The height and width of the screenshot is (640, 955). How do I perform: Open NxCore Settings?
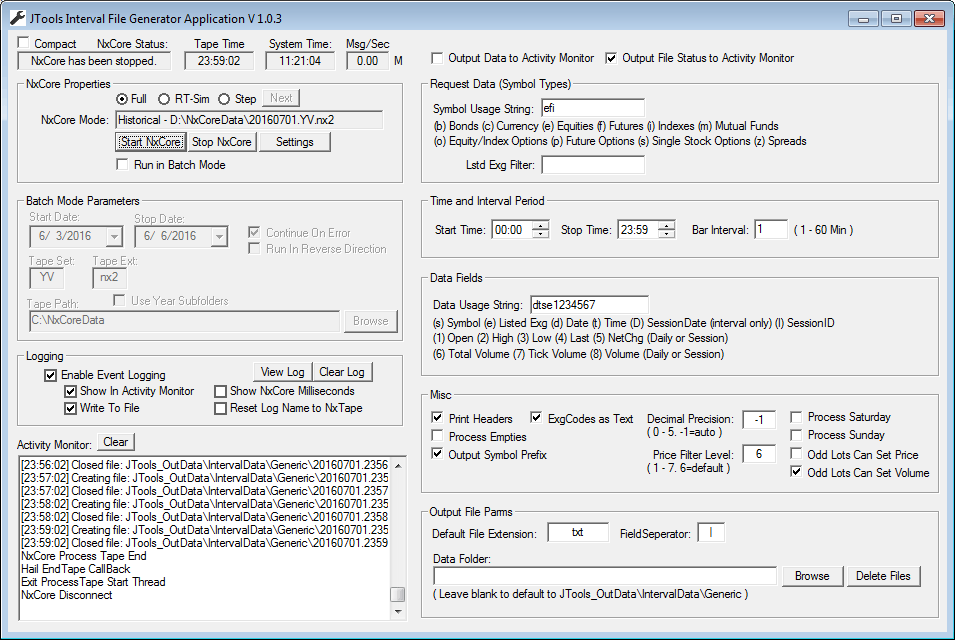pyautogui.click(x=295, y=142)
